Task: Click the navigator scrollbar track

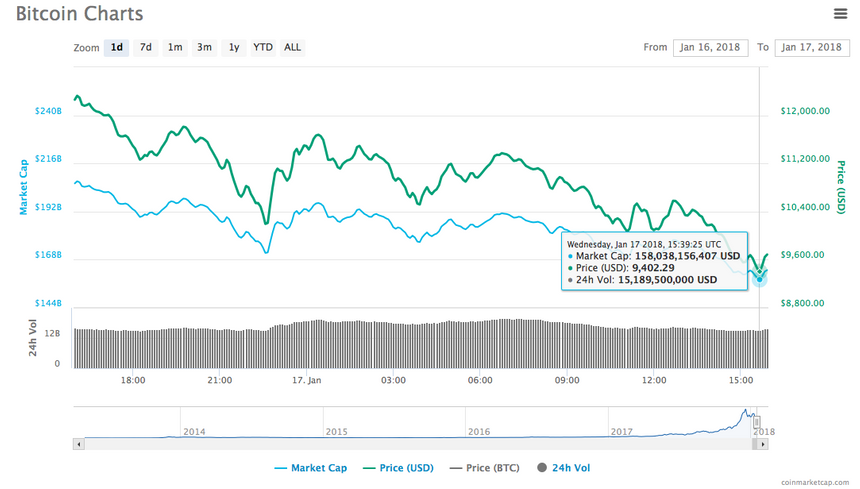Action: (400, 443)
